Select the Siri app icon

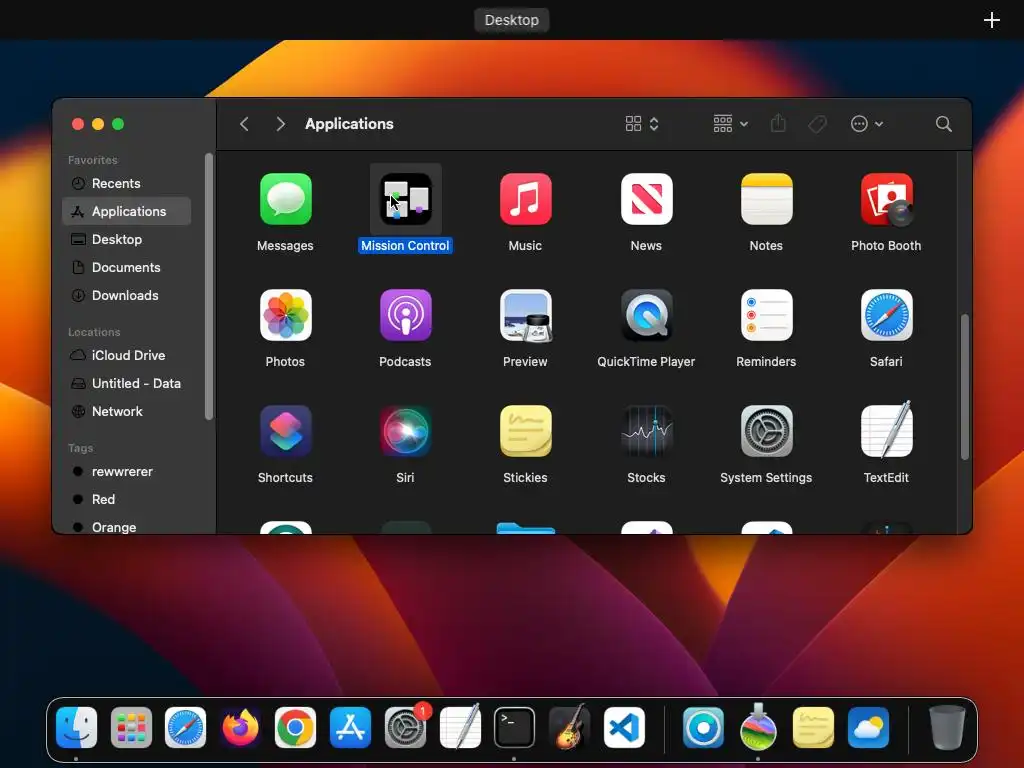pos(406,431)
